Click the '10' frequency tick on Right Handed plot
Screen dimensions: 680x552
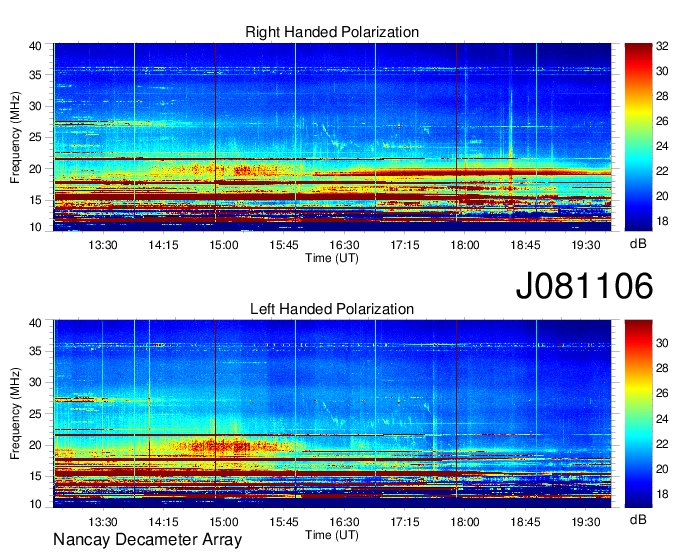[35, 227]
